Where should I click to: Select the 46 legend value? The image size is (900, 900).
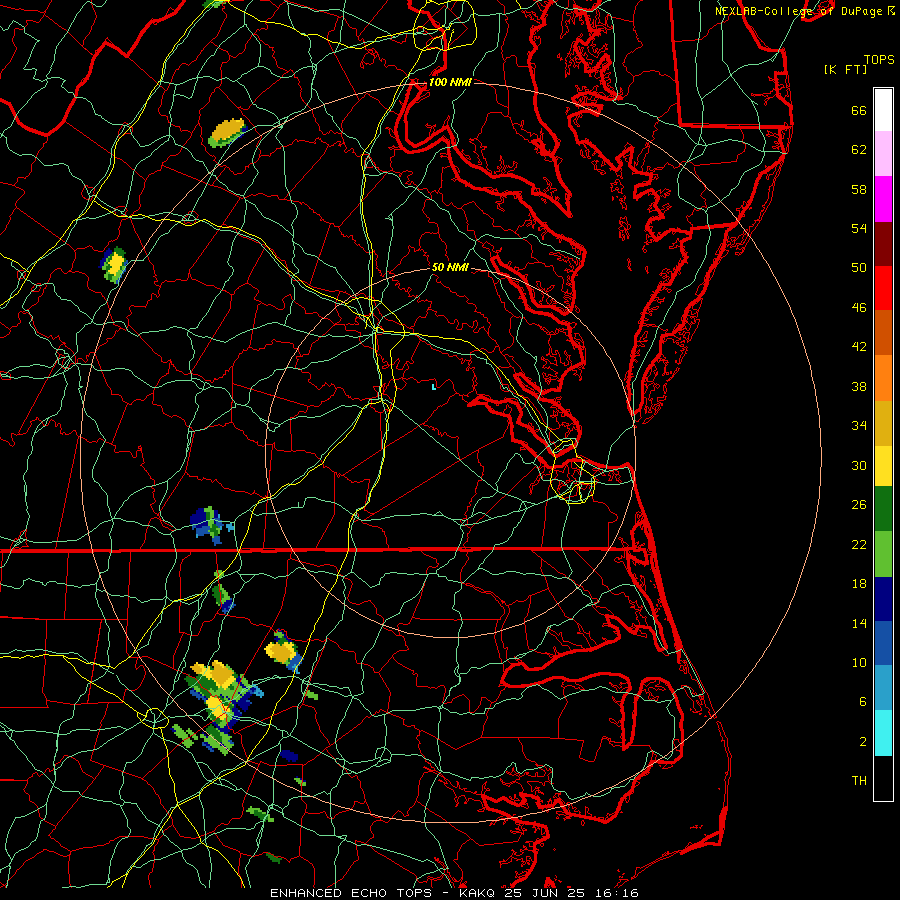click(859, 308)
